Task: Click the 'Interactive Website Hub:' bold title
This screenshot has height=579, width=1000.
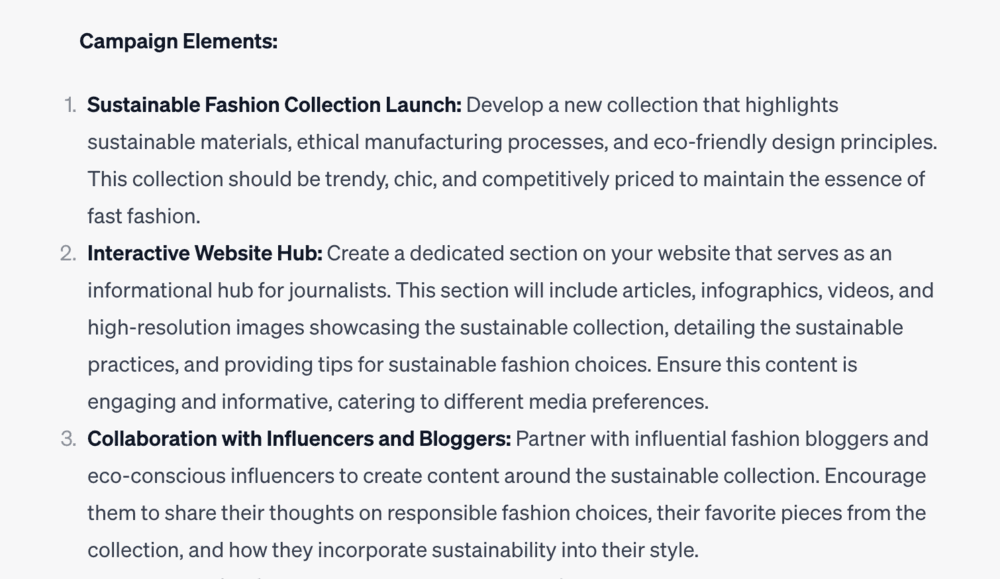Action: pyautogui.click(x=205, y=253)
